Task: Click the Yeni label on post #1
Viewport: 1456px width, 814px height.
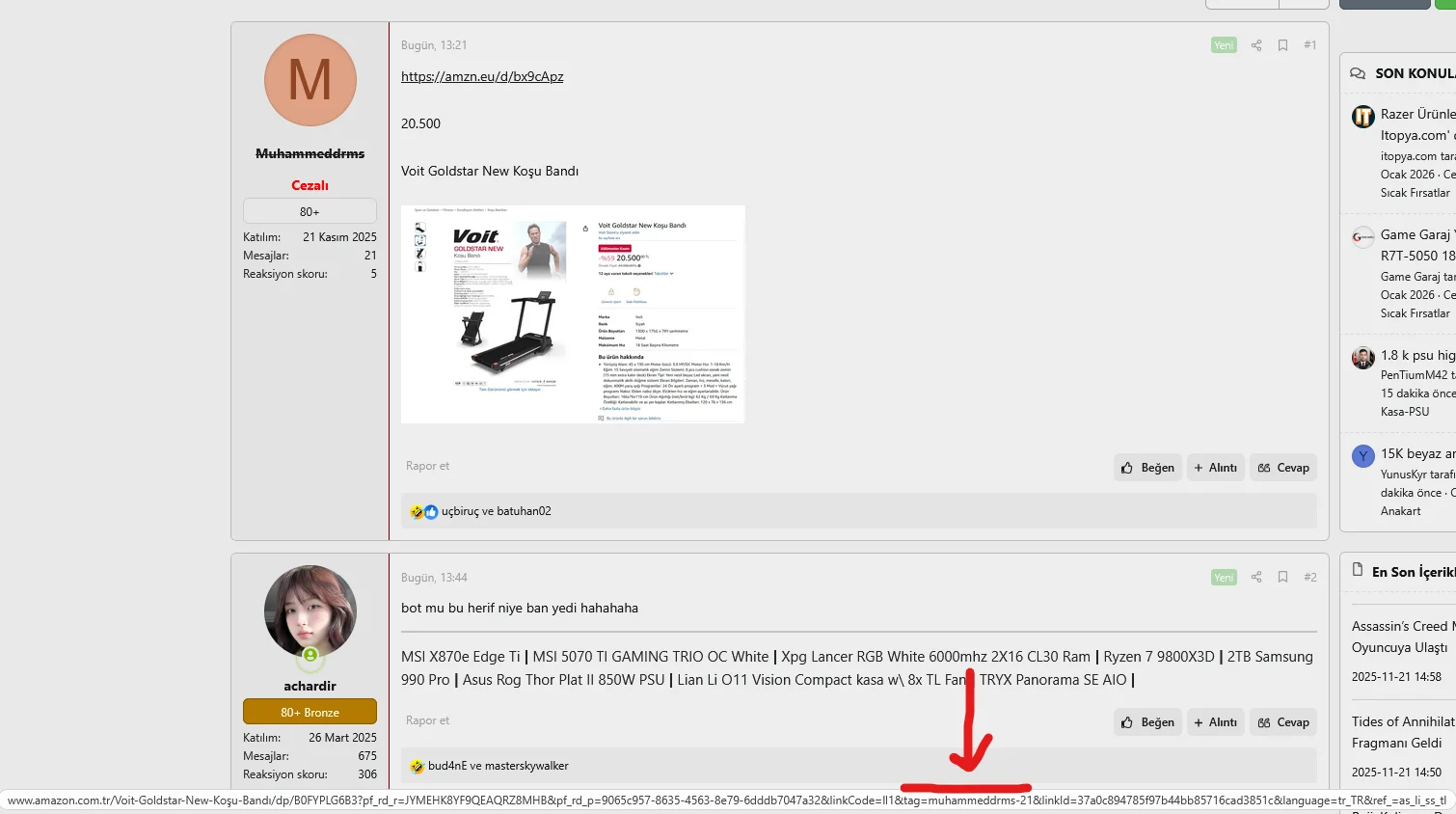Action: coord(1224,45)
